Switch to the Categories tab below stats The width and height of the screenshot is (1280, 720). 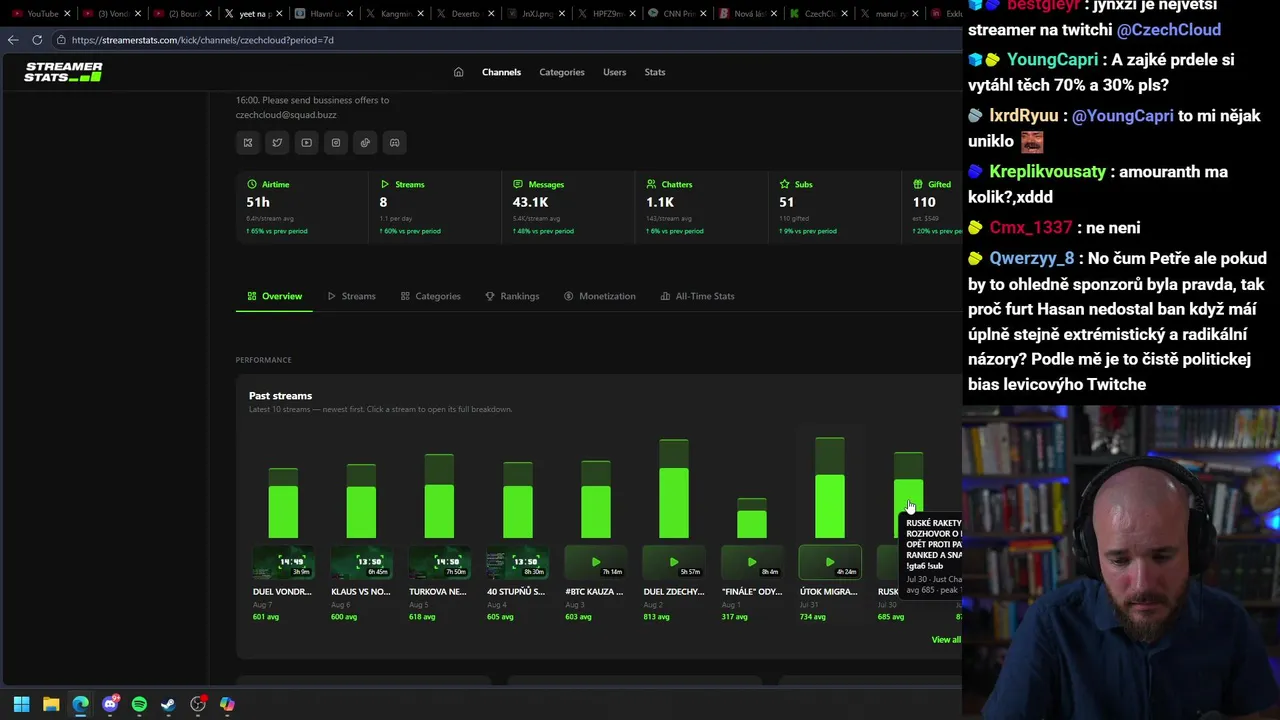click(x=430, y=296)
